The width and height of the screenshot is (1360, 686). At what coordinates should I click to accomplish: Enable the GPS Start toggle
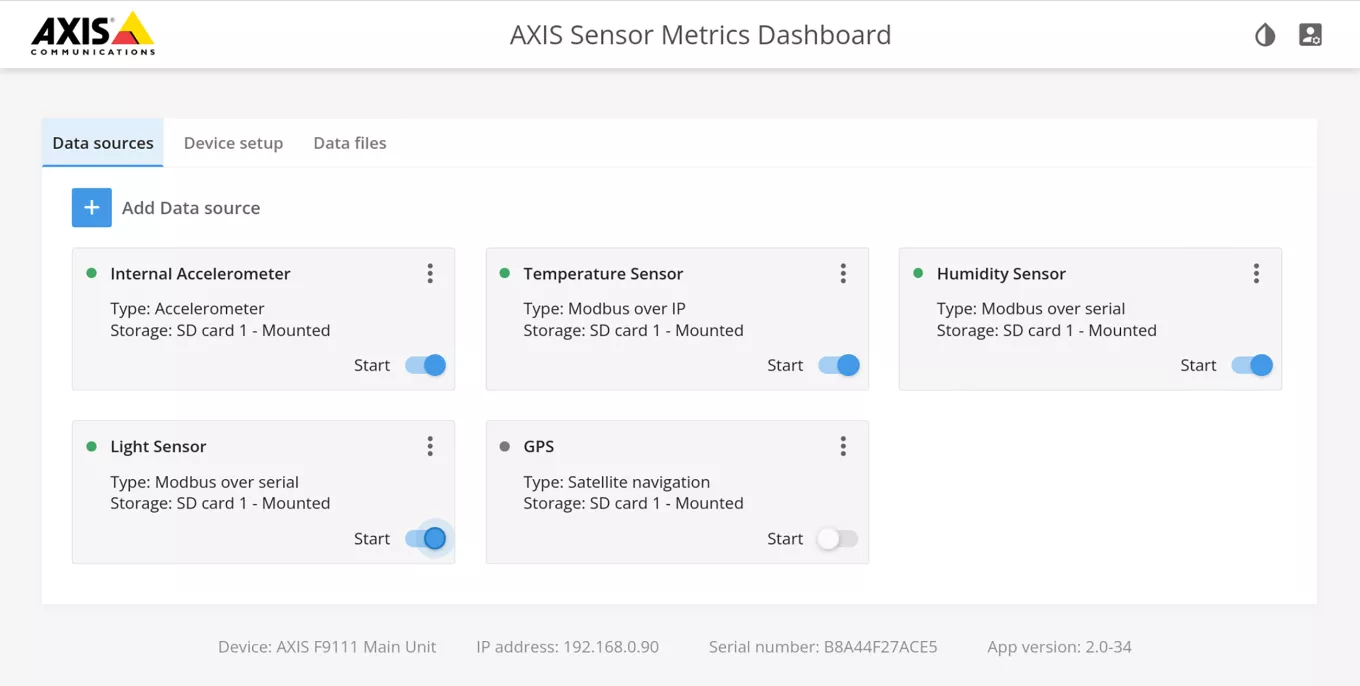[x=838, y=539]
